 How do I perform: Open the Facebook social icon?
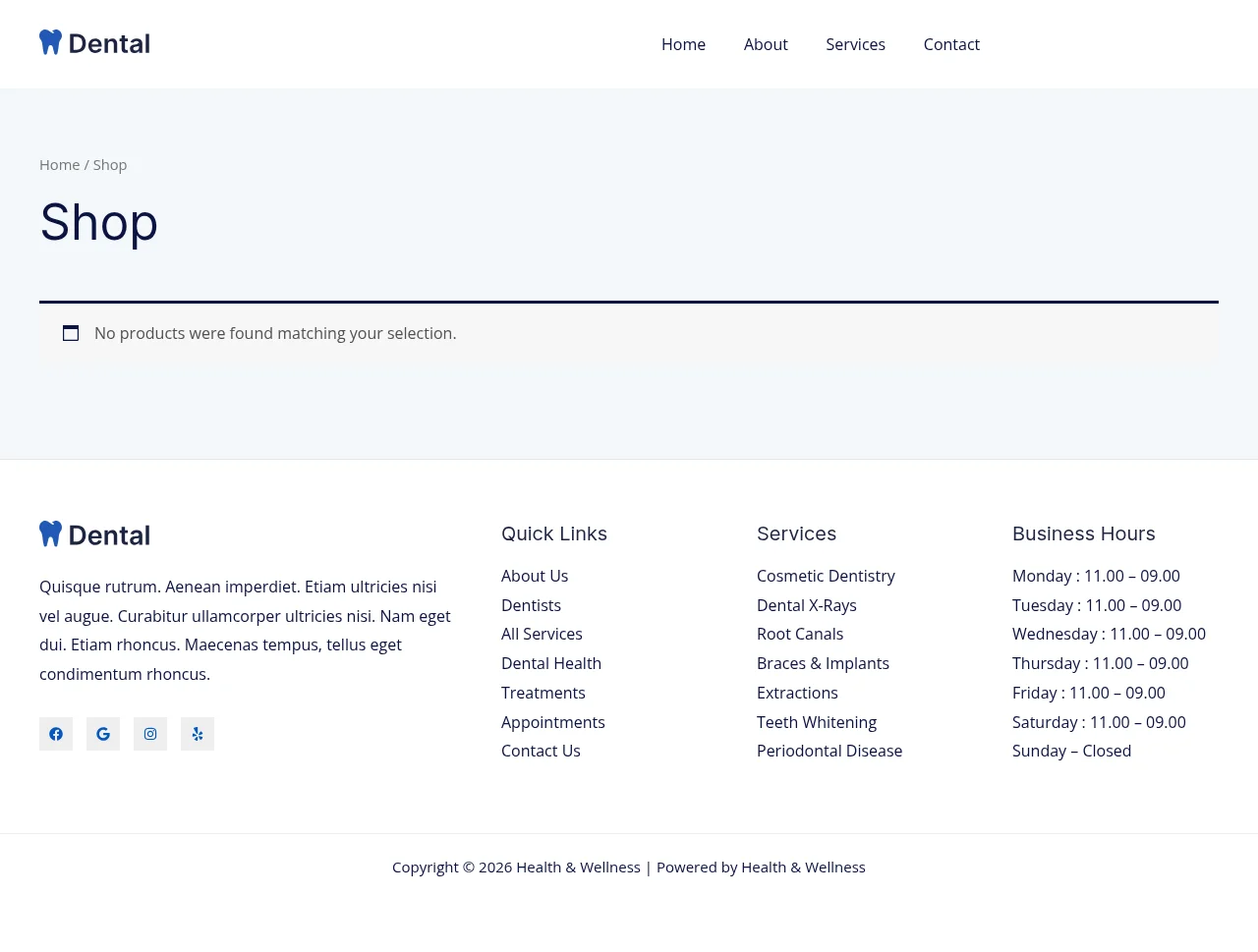pyautogui.click(x=56, y=734)
